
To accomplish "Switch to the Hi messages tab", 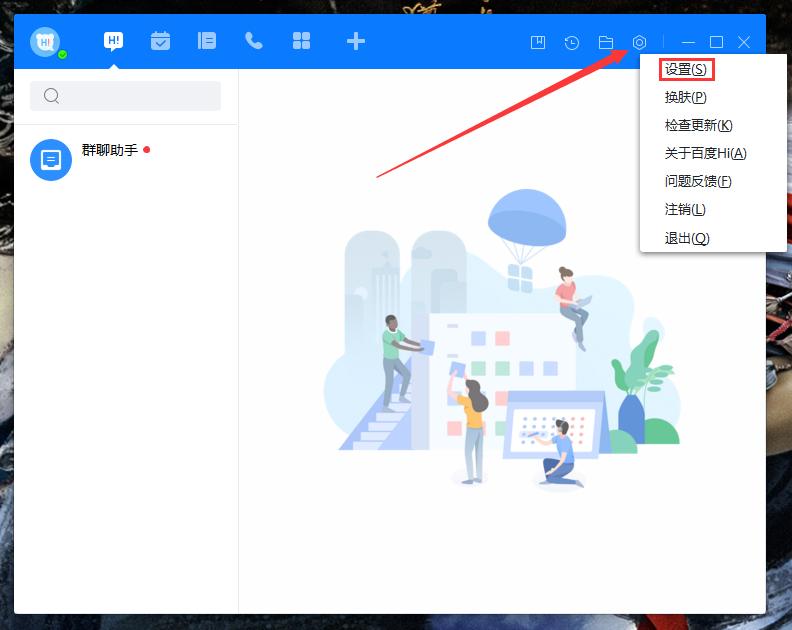I will pyautogui.click(x=114, y=41).
